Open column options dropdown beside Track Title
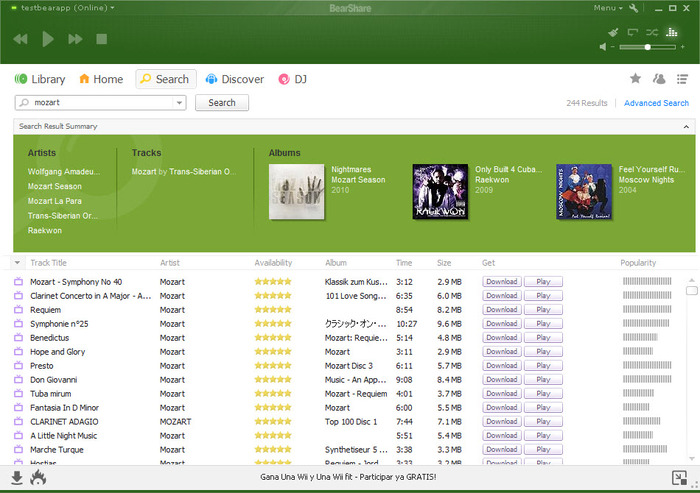 tap(17, 263)
